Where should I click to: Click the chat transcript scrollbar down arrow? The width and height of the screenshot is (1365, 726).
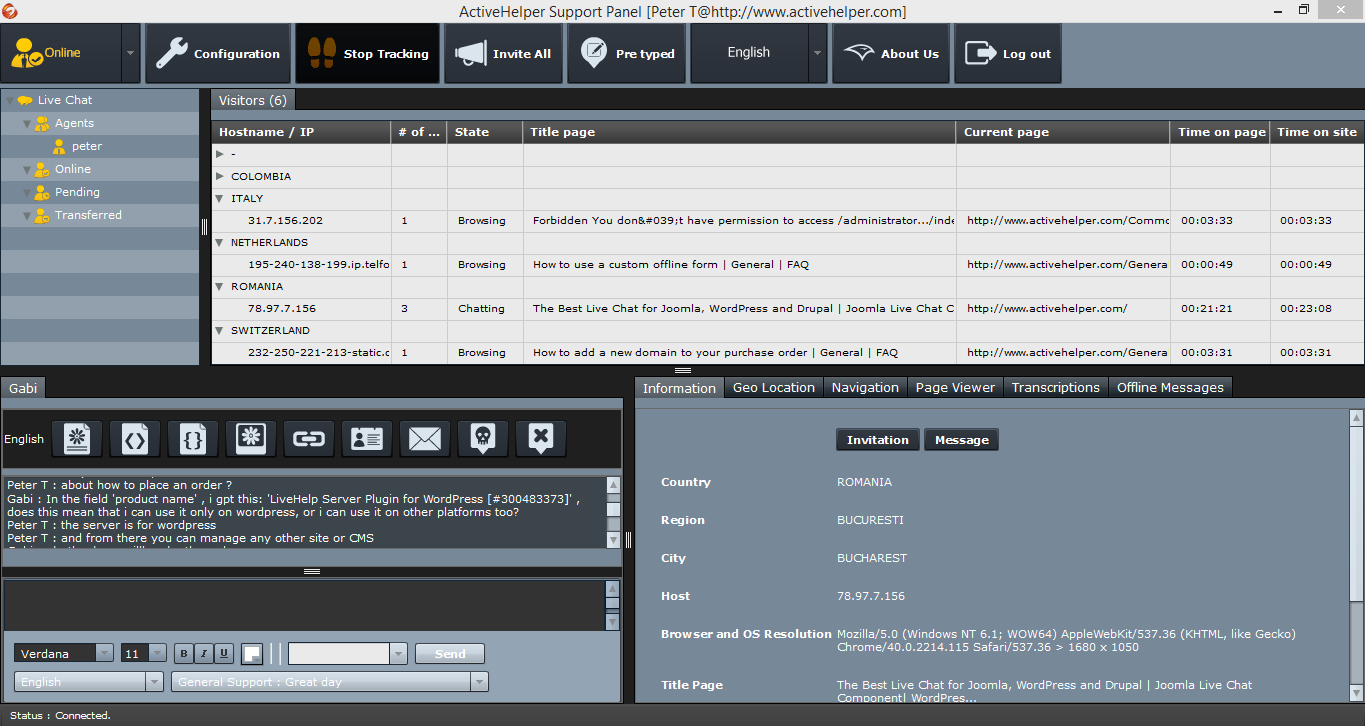tap(614, 540)
